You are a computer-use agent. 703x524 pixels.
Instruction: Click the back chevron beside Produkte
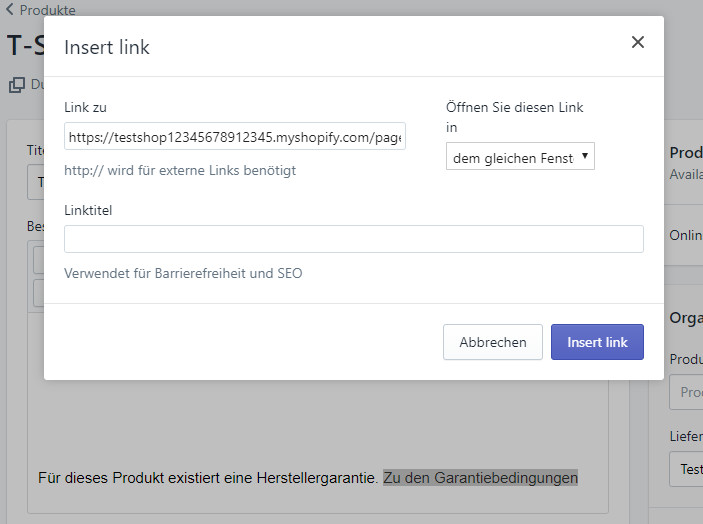coord(10,11)
